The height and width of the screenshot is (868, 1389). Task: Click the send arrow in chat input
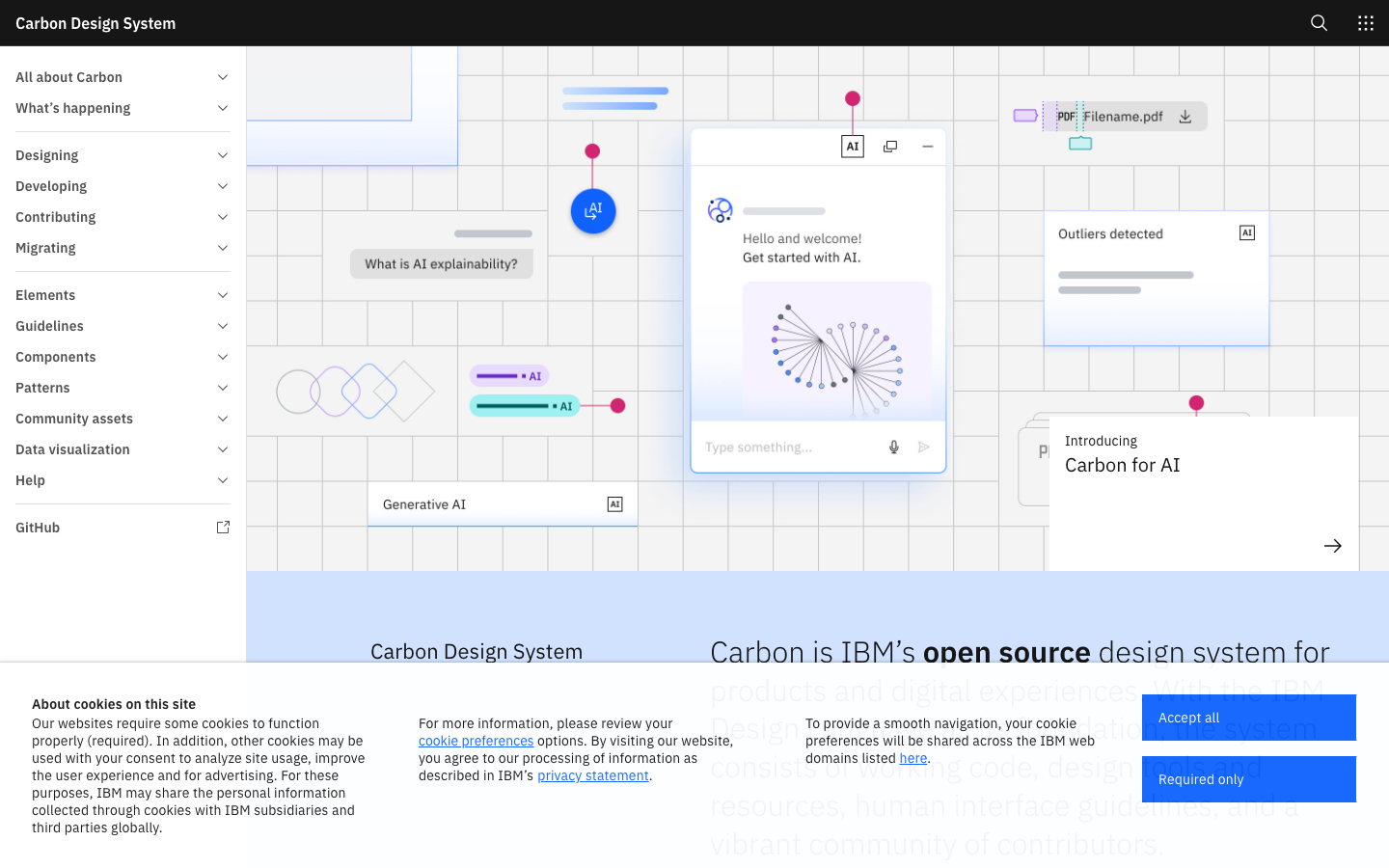click(924, 447)
